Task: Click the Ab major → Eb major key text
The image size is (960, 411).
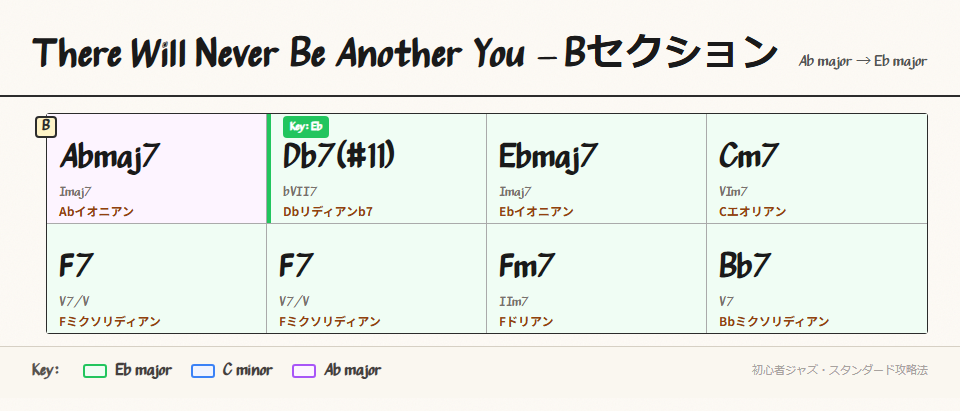Action: (863, 62)
